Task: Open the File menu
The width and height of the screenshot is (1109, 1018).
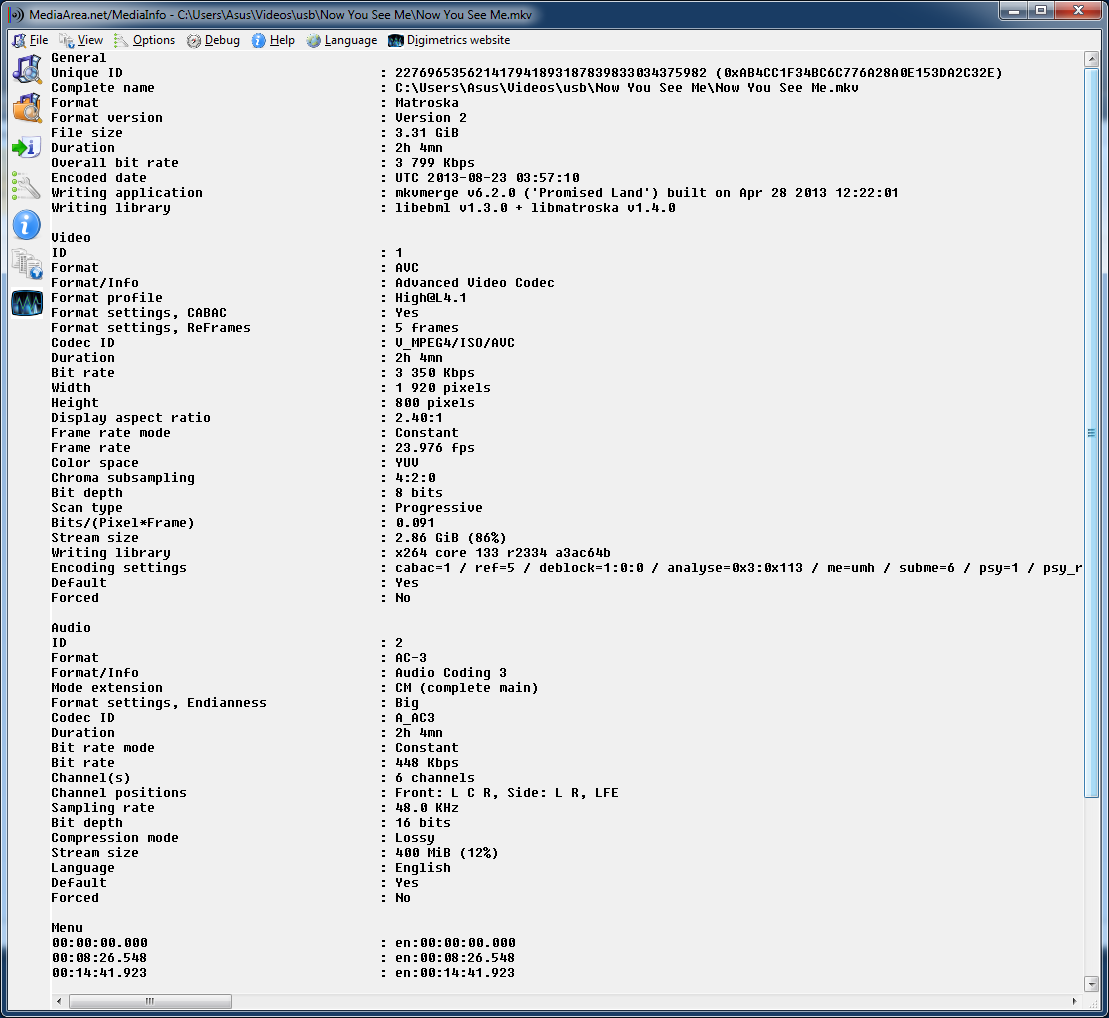Action: coord(30,40)
